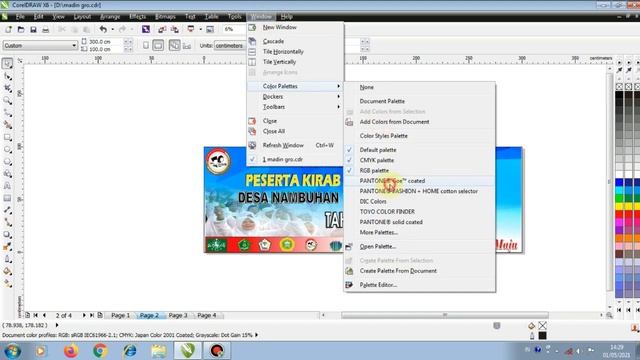Select the Fill tool in toolbox
The image size is (640, 360).
coord(7,271)
